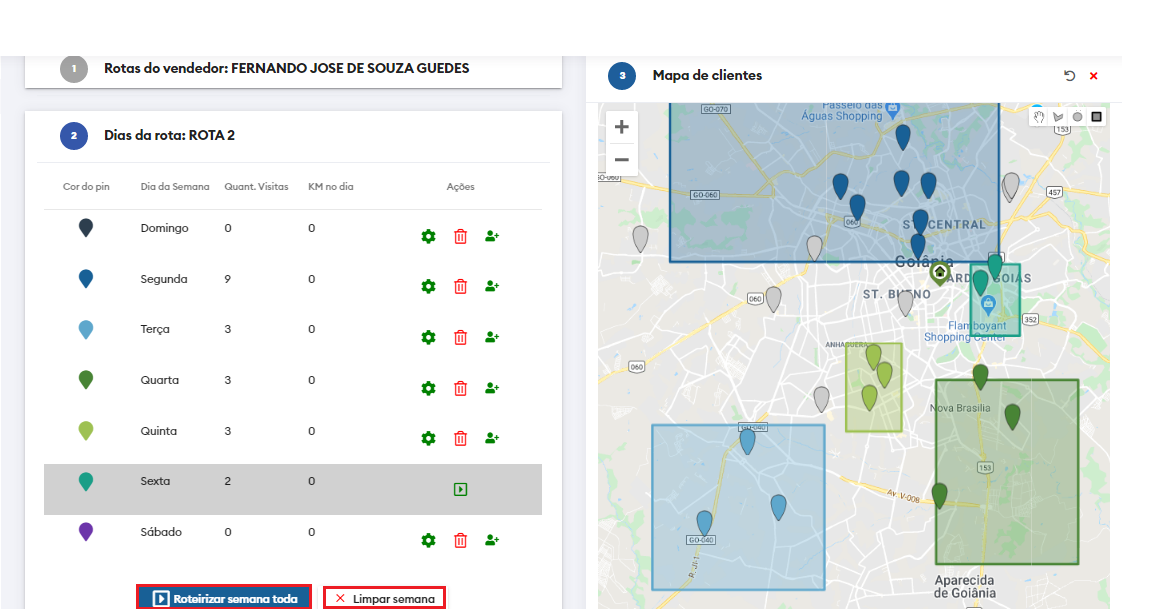
Task: Expand step 1 Rotas do vendedor section
Action: pos(286,69)
